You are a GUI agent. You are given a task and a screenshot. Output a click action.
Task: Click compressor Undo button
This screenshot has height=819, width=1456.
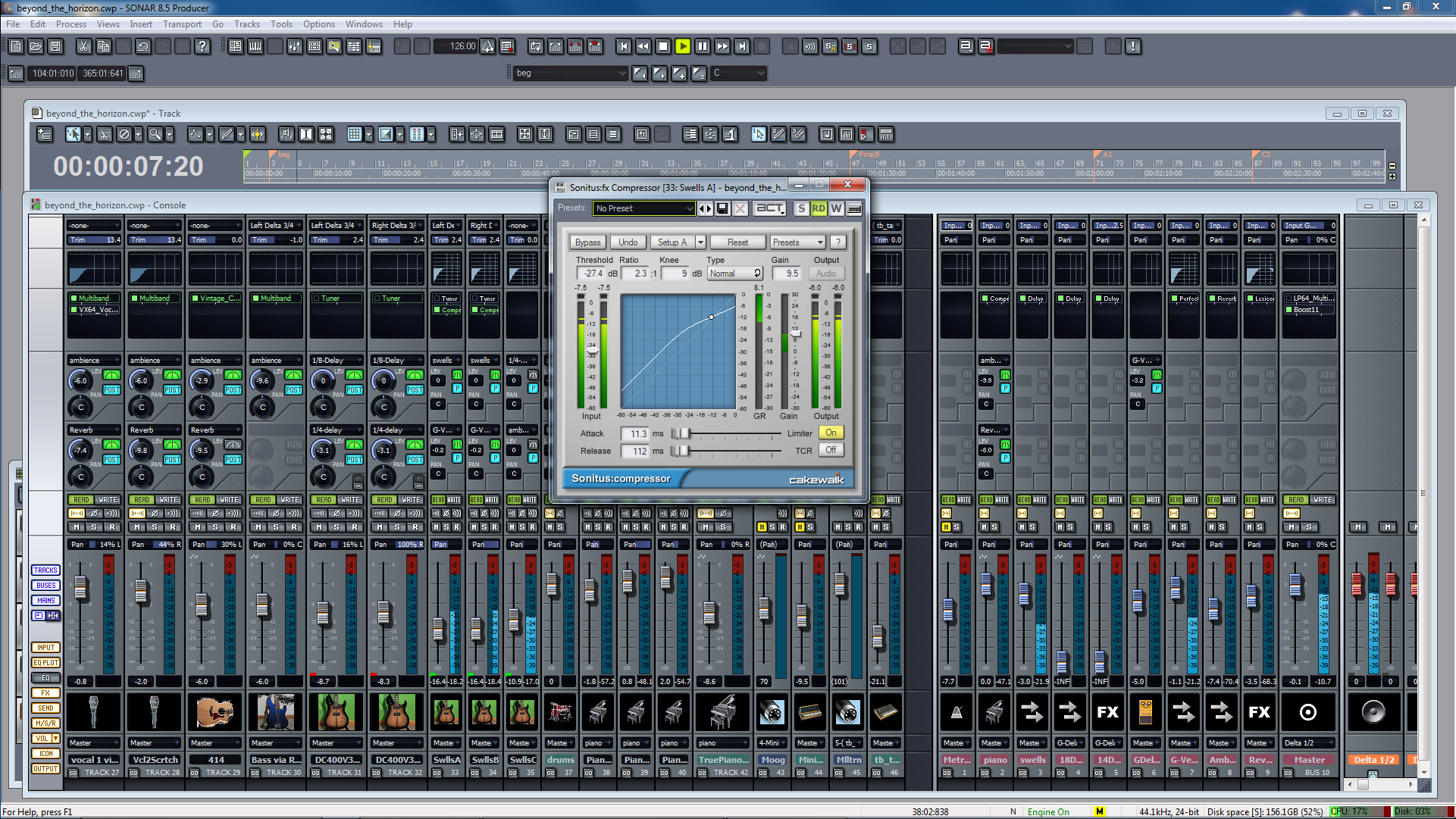coord(628,242)
